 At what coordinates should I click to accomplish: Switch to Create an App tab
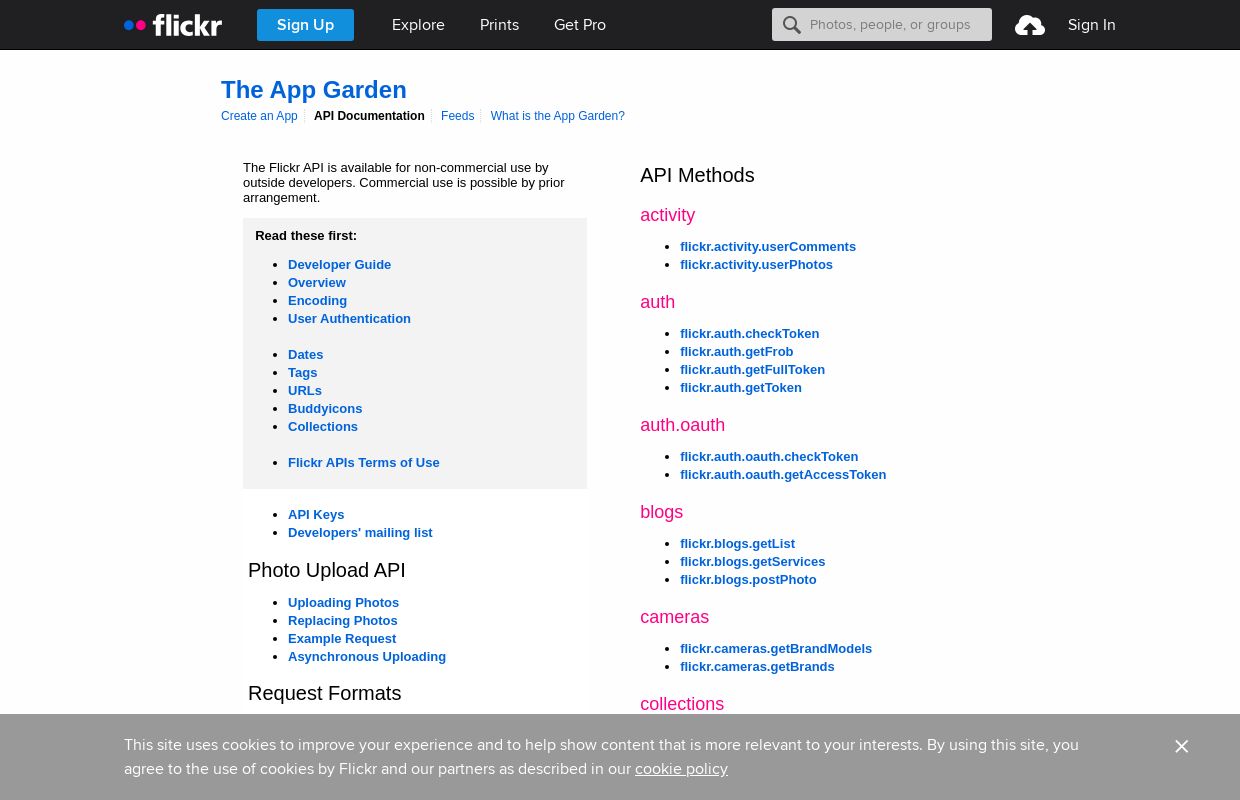click(259, 116)
